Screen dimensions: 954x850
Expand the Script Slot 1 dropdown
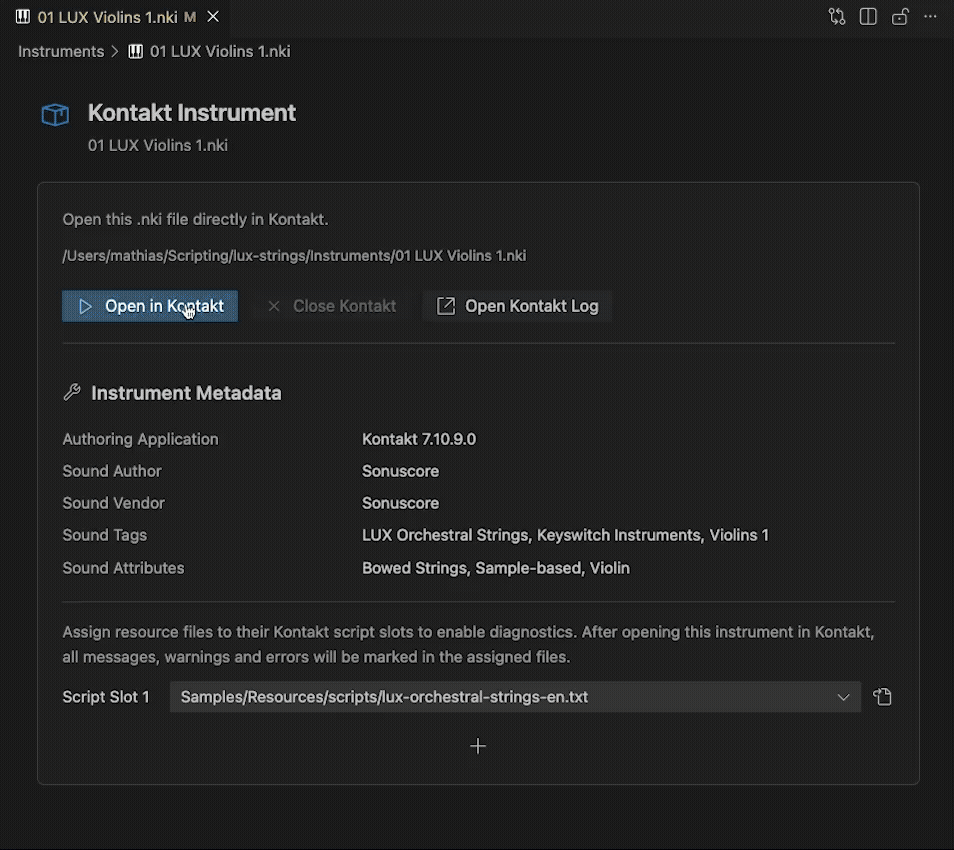pyautogui.click(x=843, y=697)
